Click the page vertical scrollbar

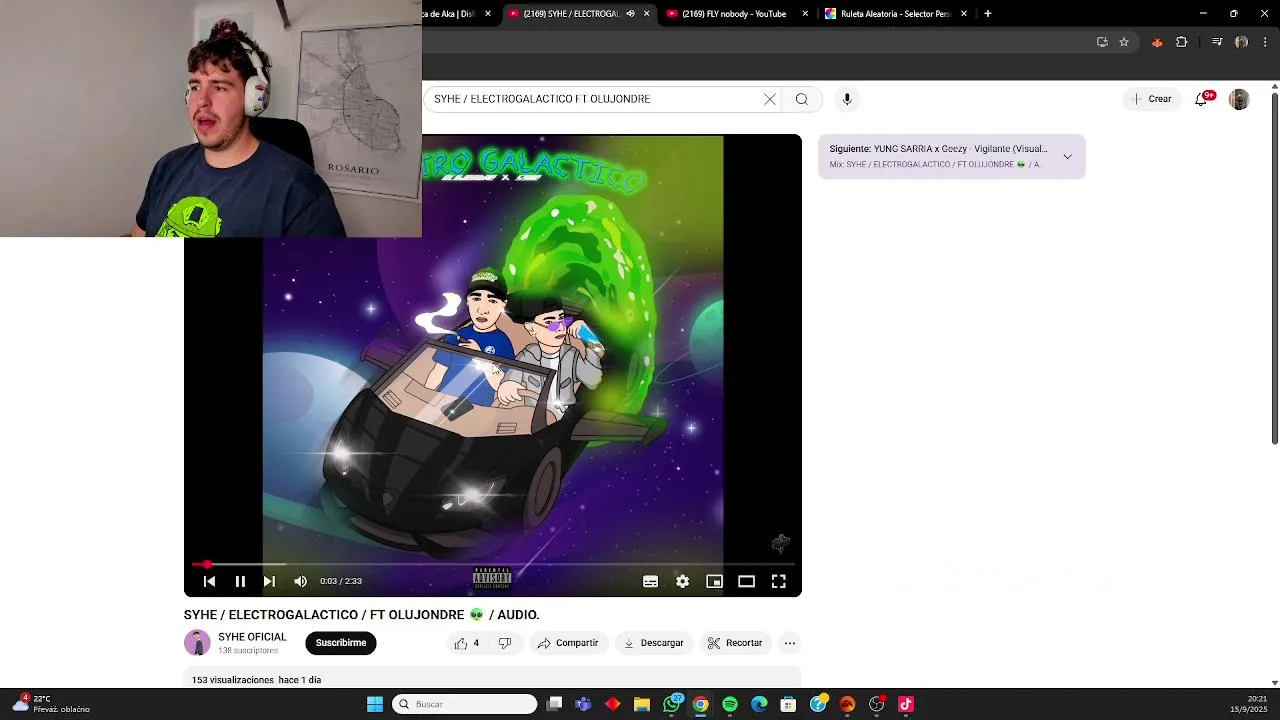pyautogui.click(x=1274, y=267)
